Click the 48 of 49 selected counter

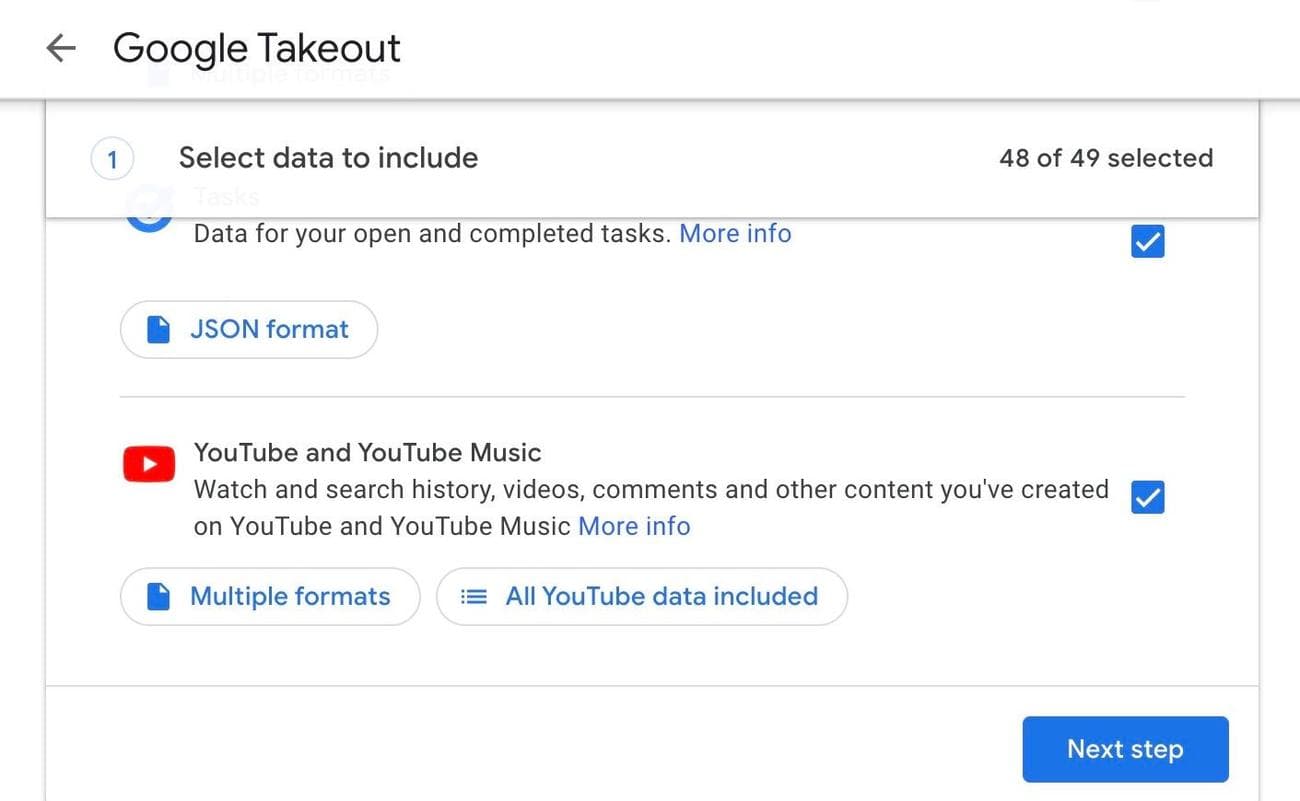click(1106, 157)
